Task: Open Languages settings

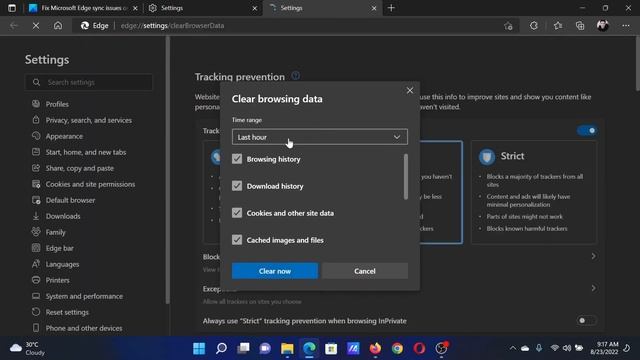Action: [x=62, y=264]
